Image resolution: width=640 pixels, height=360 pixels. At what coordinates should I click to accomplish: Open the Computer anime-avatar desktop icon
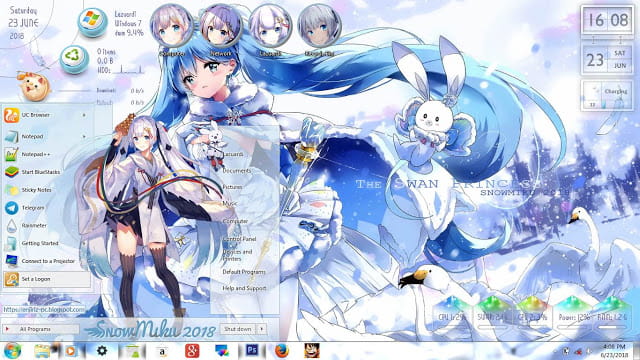tap(172, 29)
